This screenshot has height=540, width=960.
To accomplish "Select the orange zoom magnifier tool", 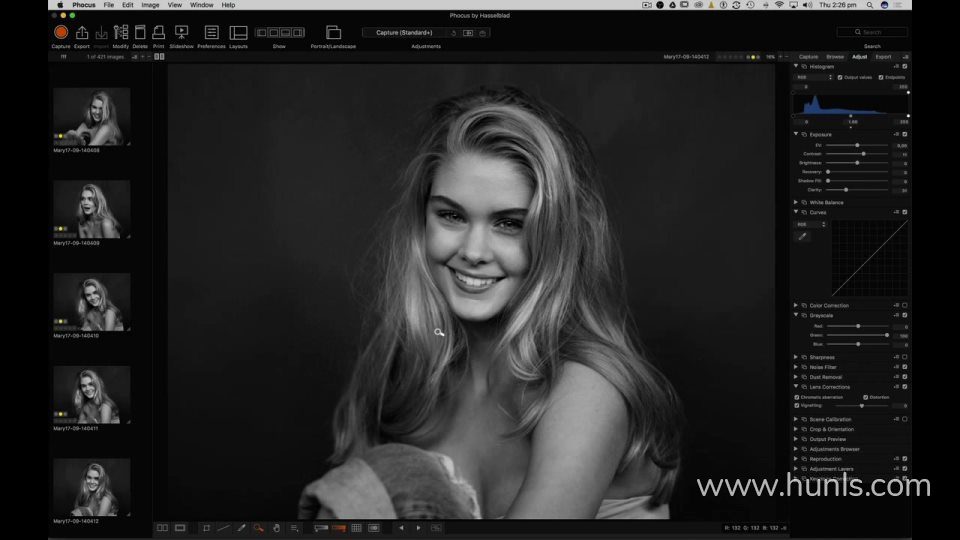I will (x=258, y=528).
